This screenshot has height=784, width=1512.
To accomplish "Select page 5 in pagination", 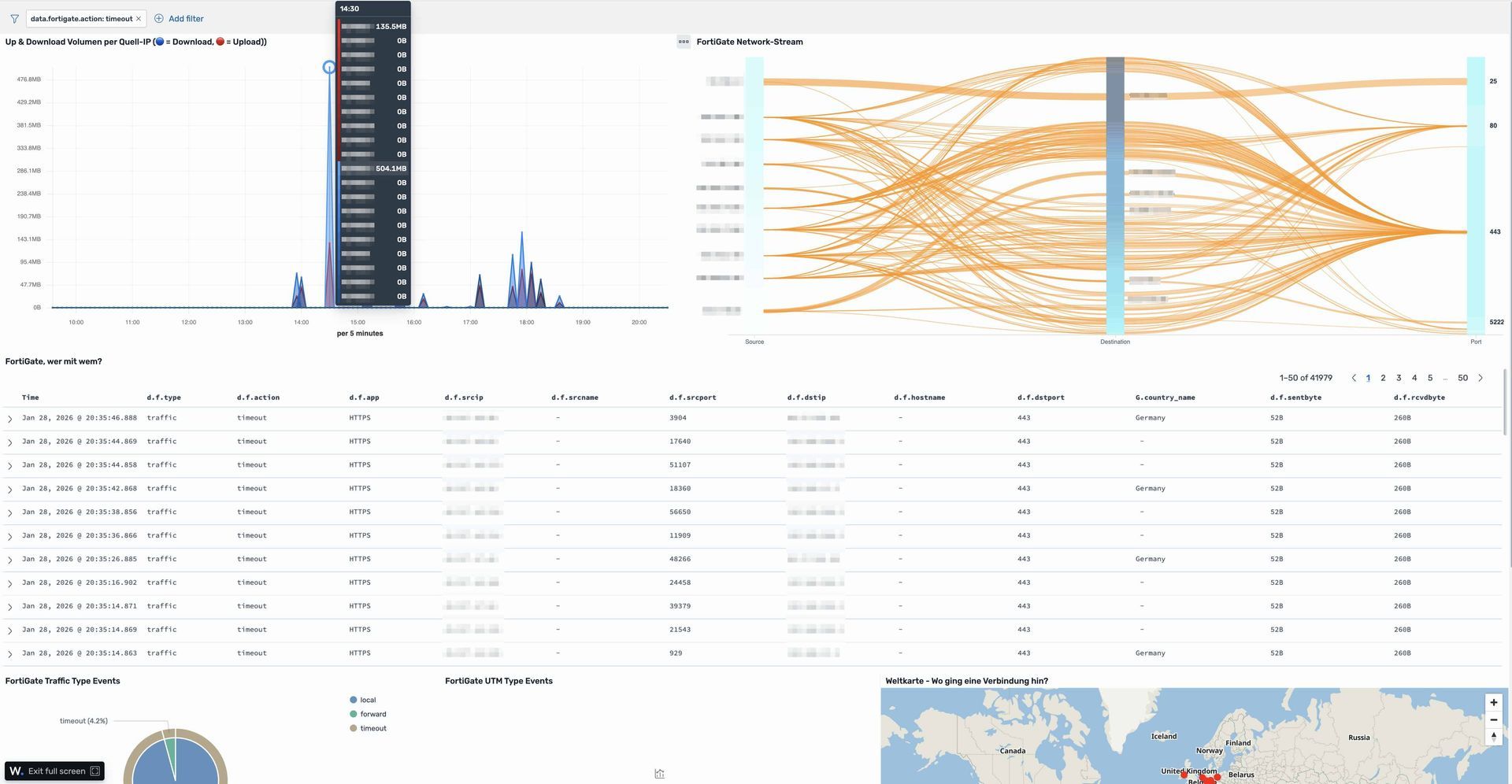I will click(x=1430, y=378).
